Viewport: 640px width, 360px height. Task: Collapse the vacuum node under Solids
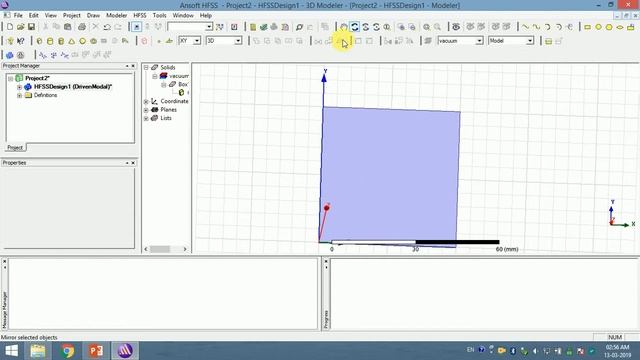[x=155, y=76]
